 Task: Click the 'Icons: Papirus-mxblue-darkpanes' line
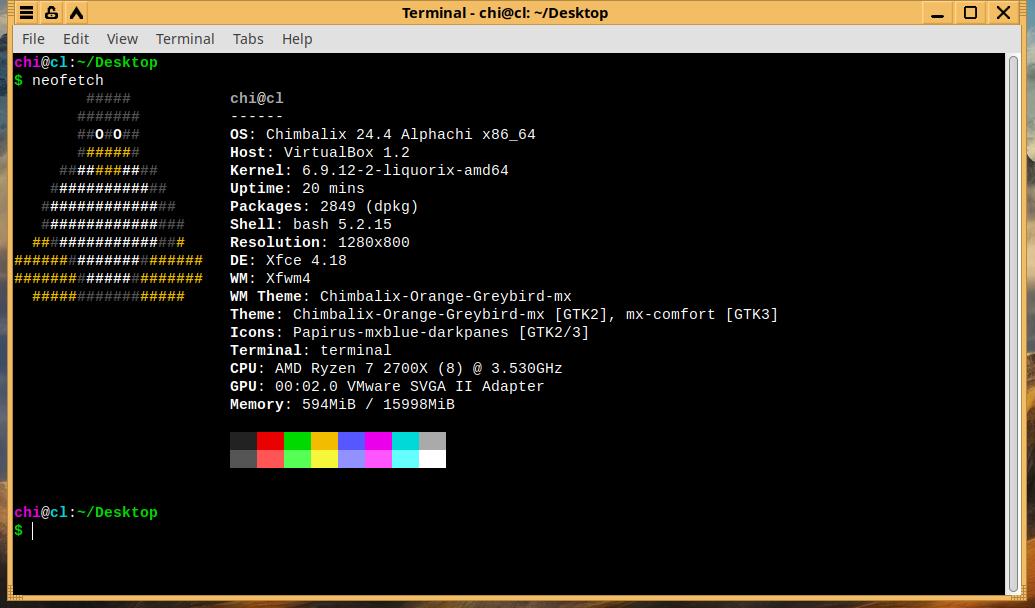tap(409, 333)
